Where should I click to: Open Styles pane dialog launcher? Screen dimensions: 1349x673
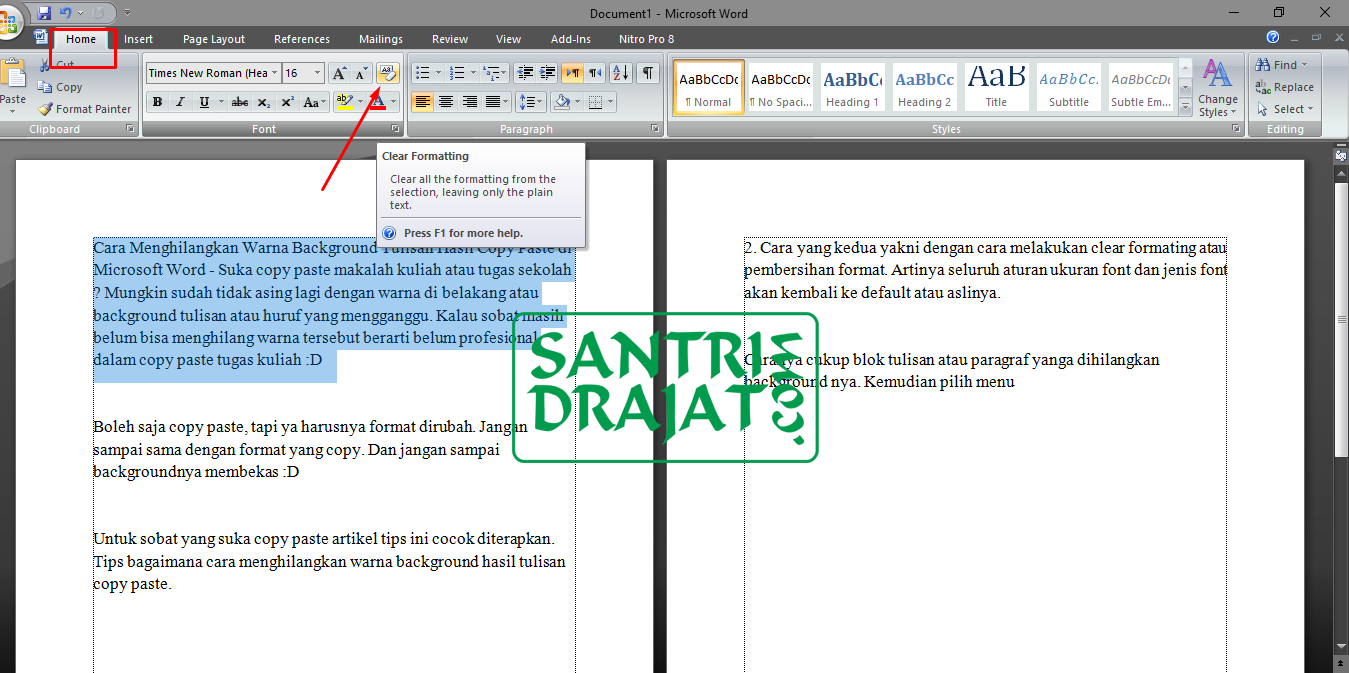point(1235,129)
